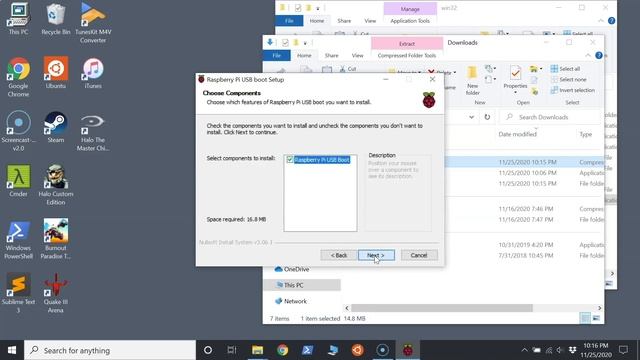Show hidden system tray icons
This screenshot has height=360, width=640.
pyautogui.click(x=524, y=350)
